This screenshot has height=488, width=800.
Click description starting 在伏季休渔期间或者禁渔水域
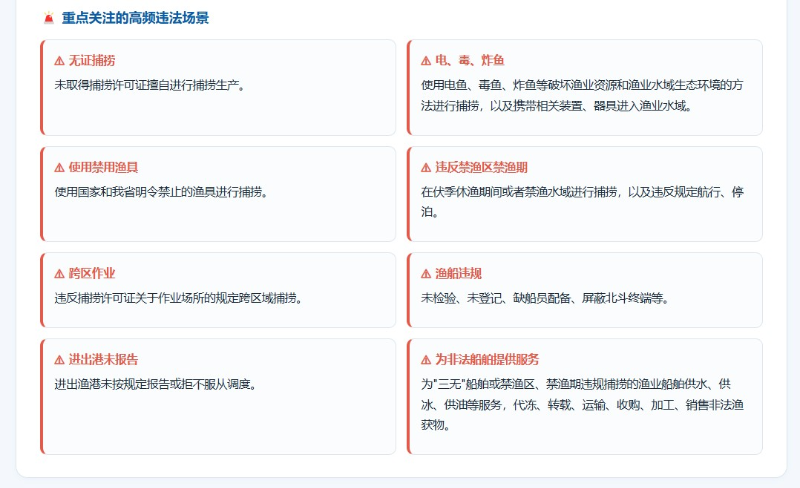pos(582,202)
